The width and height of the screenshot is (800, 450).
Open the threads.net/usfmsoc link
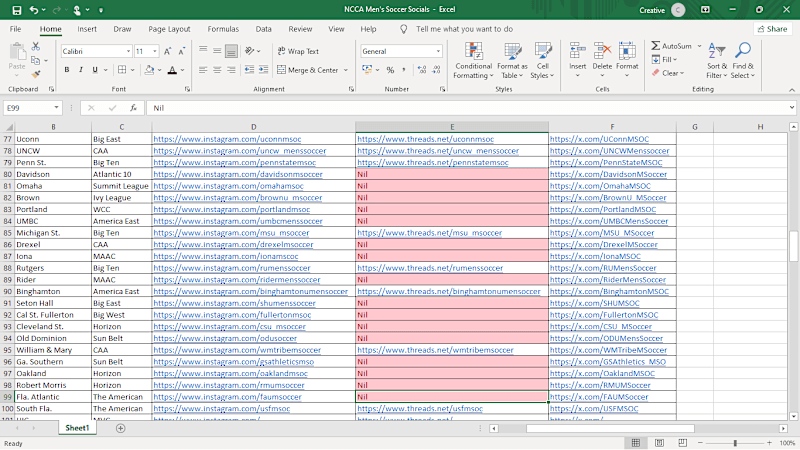tap(420, 409)
